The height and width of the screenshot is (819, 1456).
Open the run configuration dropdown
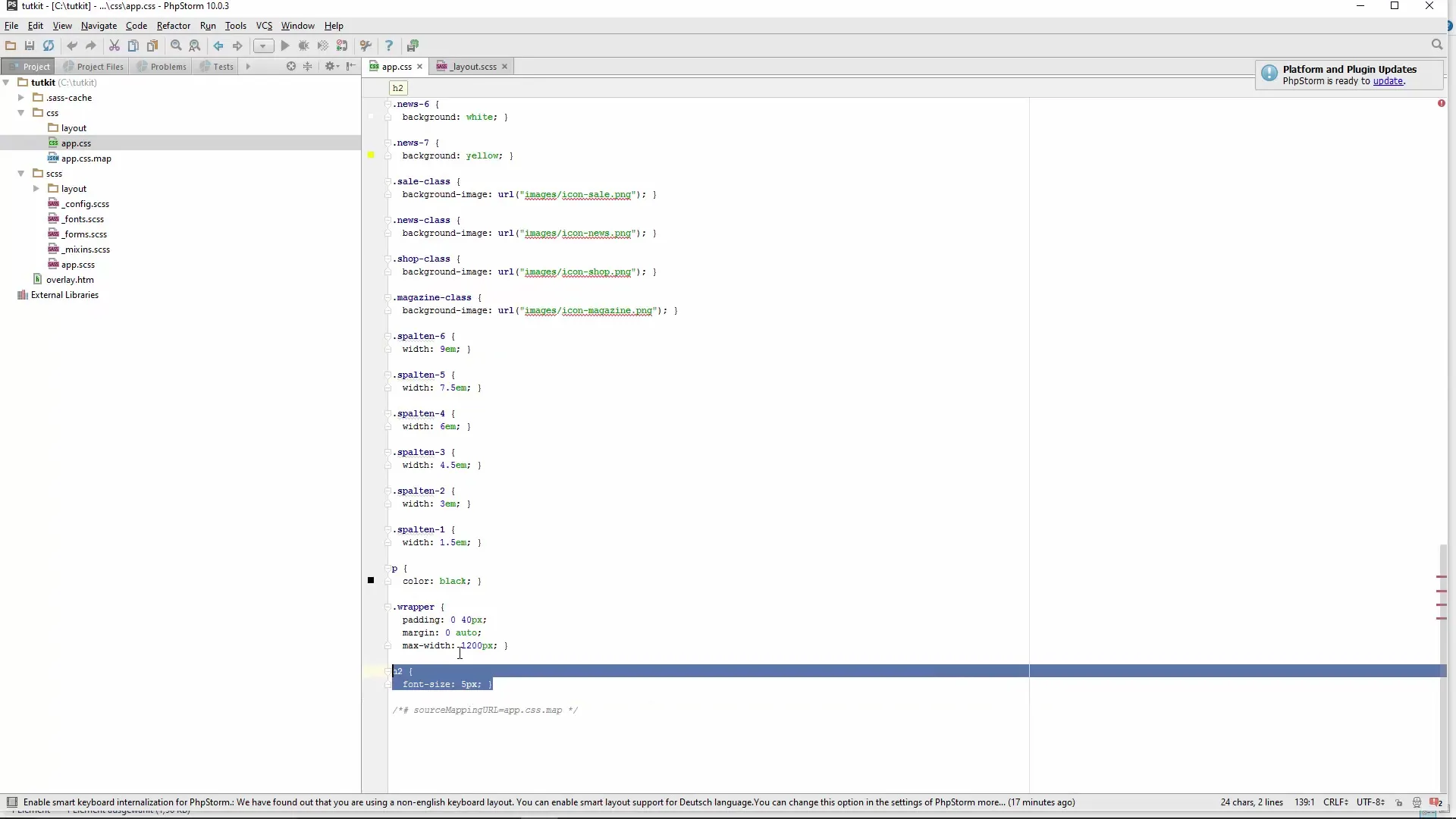tap(263, 45)
